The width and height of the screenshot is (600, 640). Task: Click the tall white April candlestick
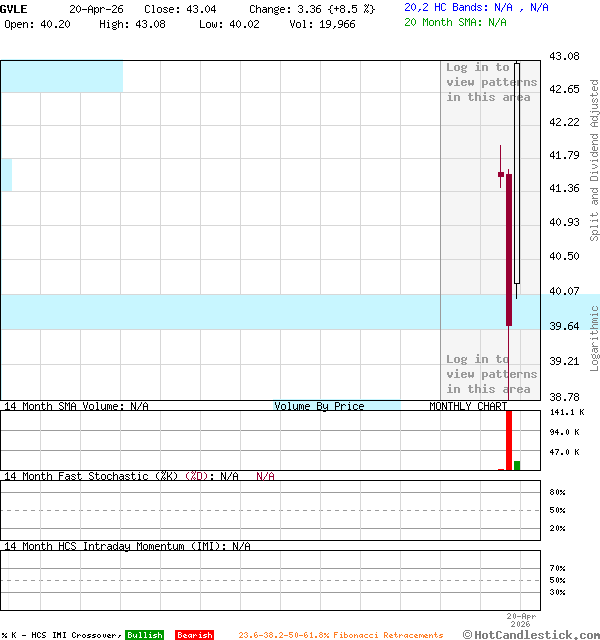tap(517, 175)
